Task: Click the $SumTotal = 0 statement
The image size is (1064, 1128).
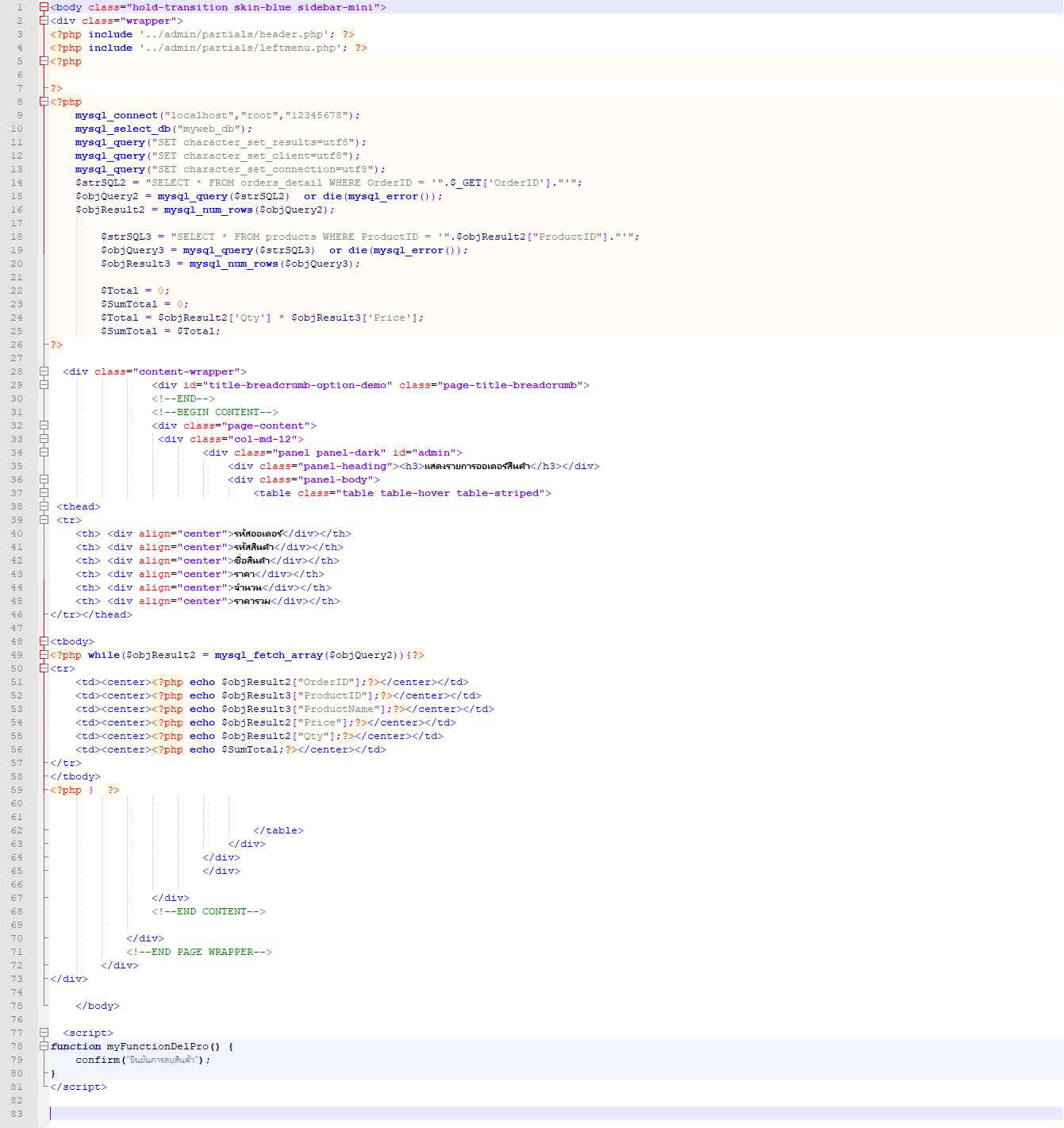Action: point(145,304)
